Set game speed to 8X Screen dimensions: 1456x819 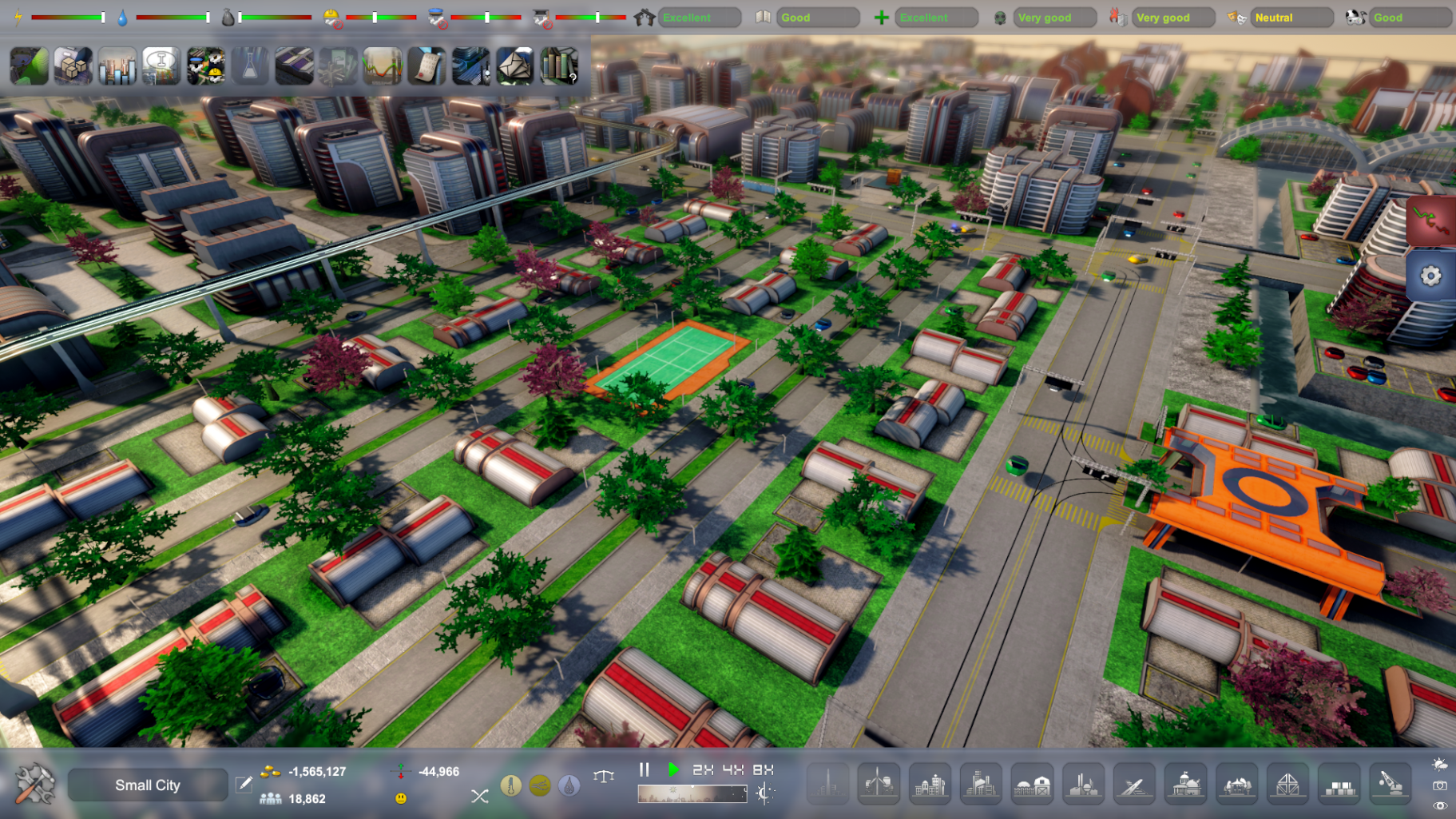coord(764,769)
